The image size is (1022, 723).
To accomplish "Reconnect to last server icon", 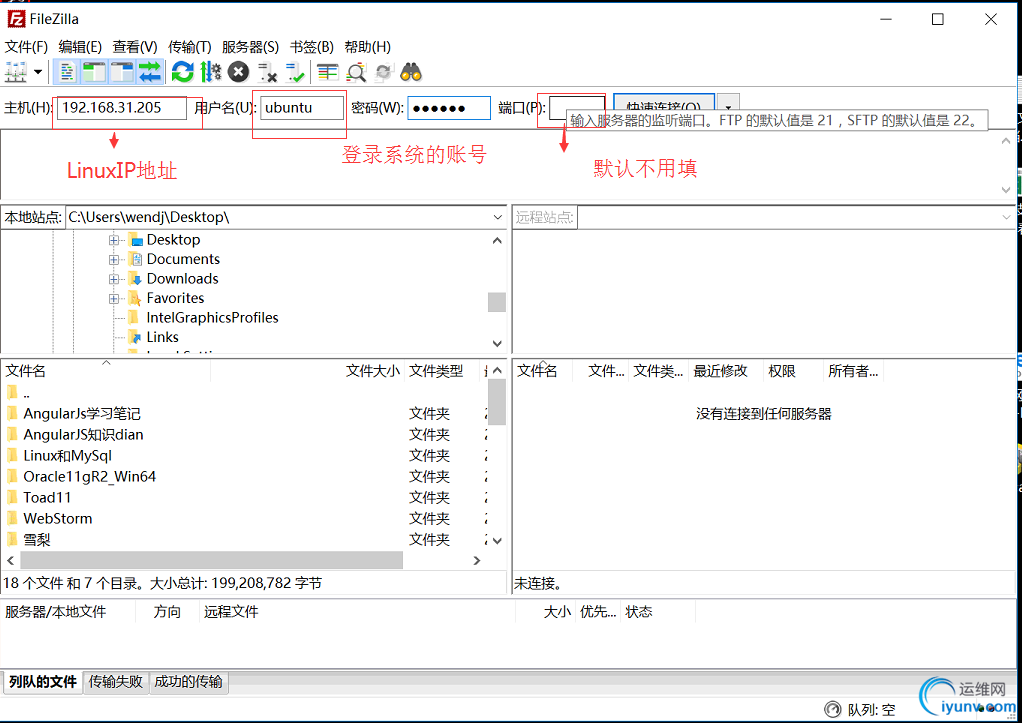I will click(295, 72).
